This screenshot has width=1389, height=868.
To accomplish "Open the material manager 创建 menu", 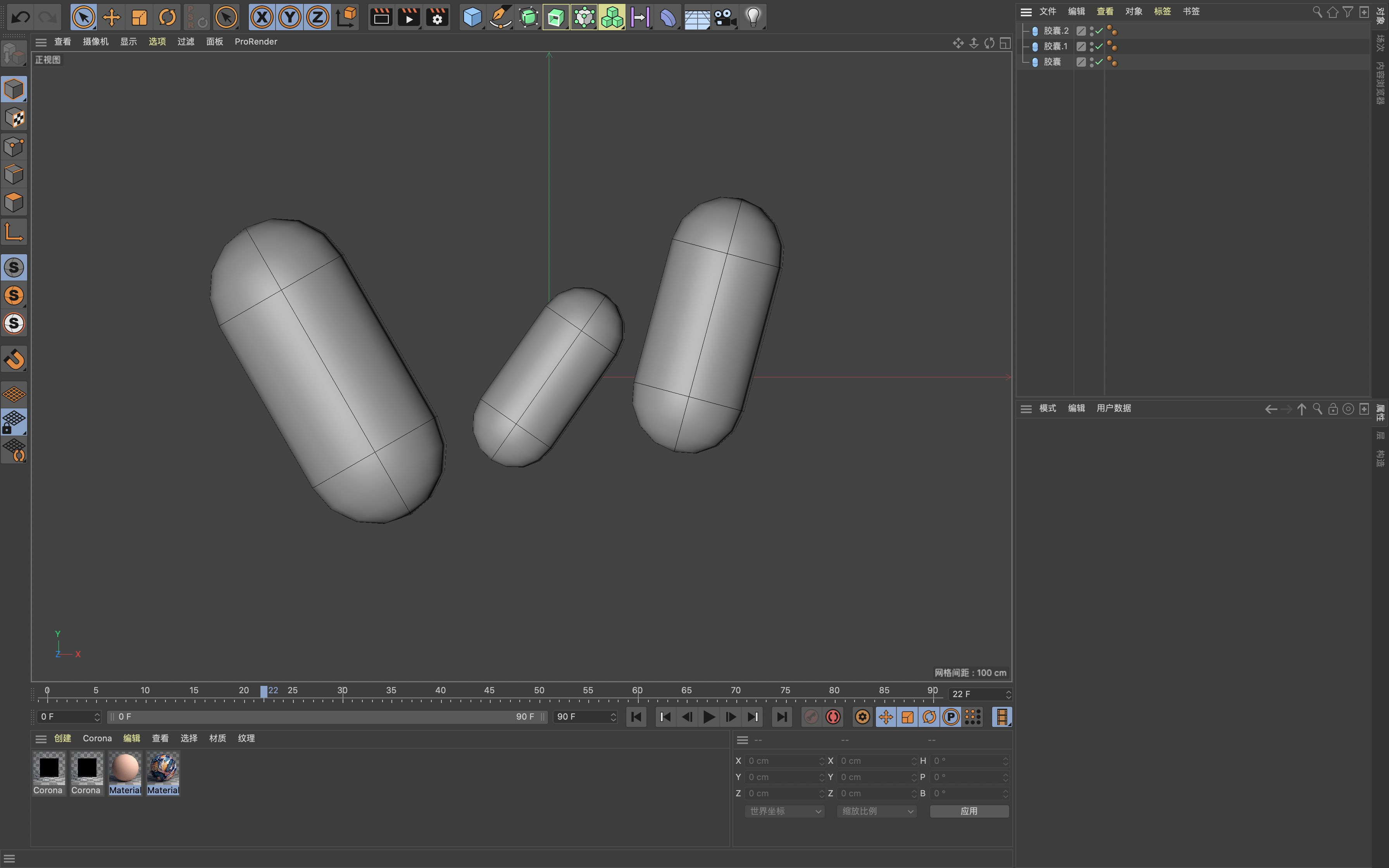I will pos(62,738).
